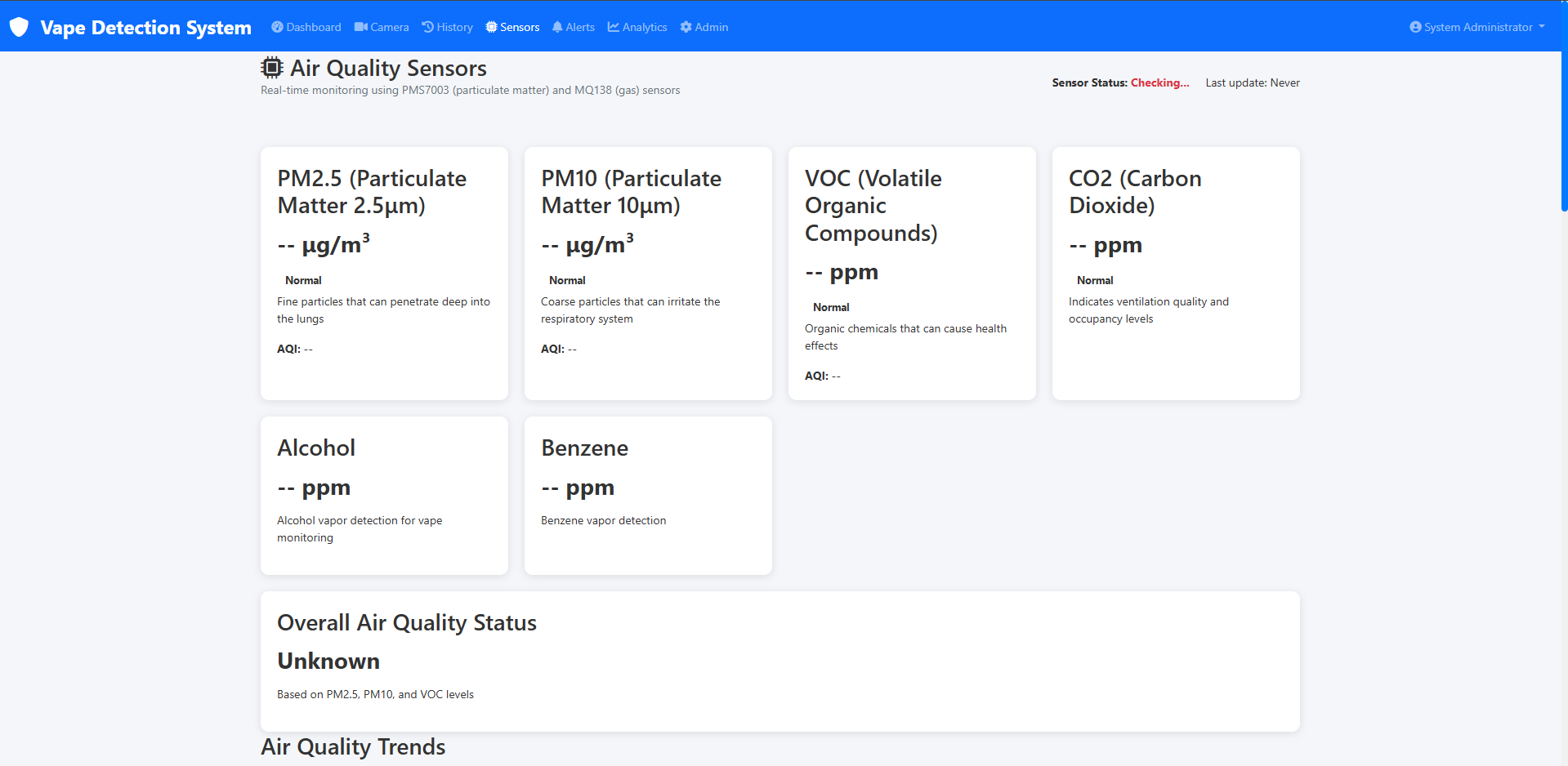Click the Camera video icon
Screen dimensions: 1568x766
[360, 27]
